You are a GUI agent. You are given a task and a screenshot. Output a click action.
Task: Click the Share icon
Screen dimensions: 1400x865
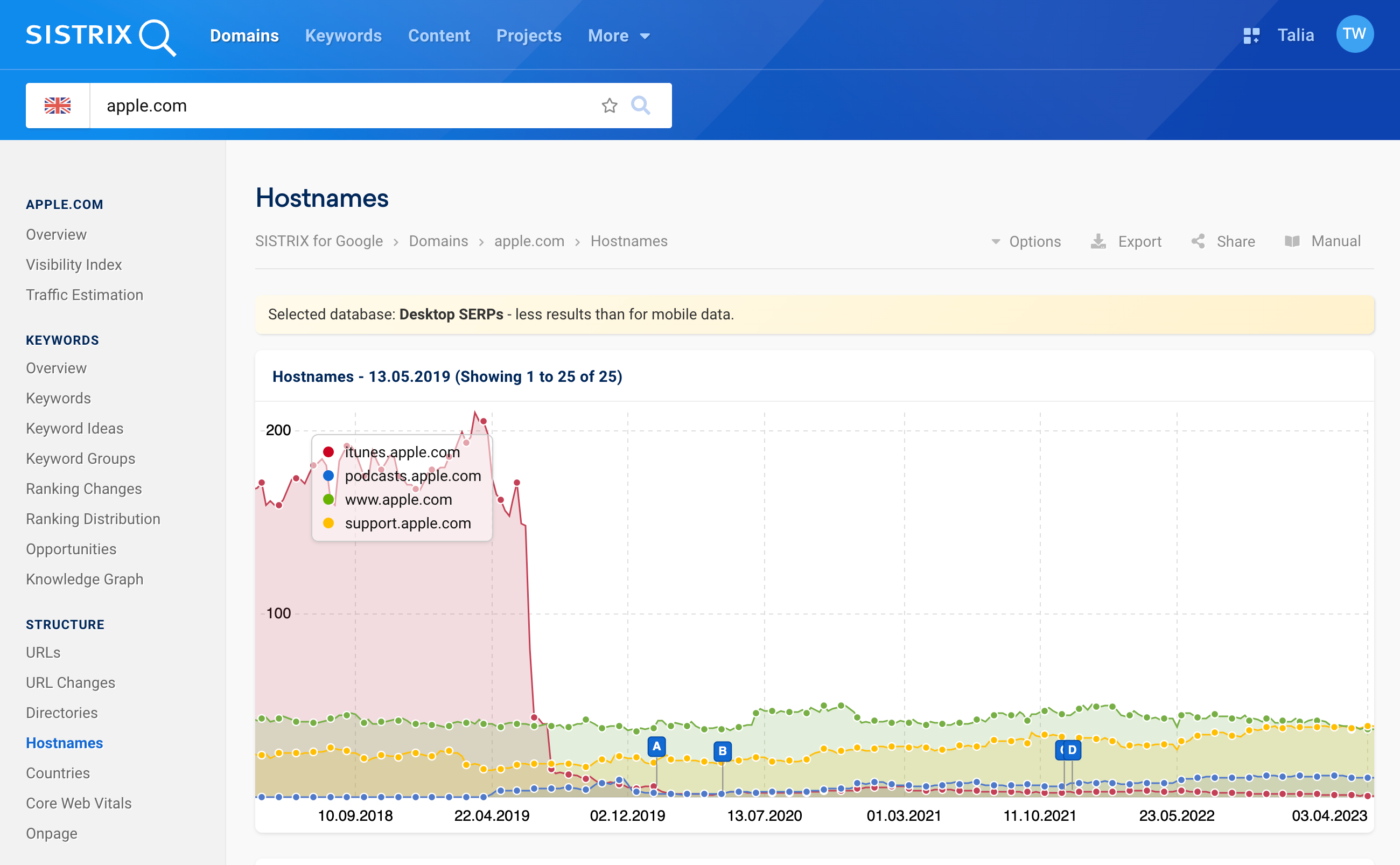point(1198,241)
